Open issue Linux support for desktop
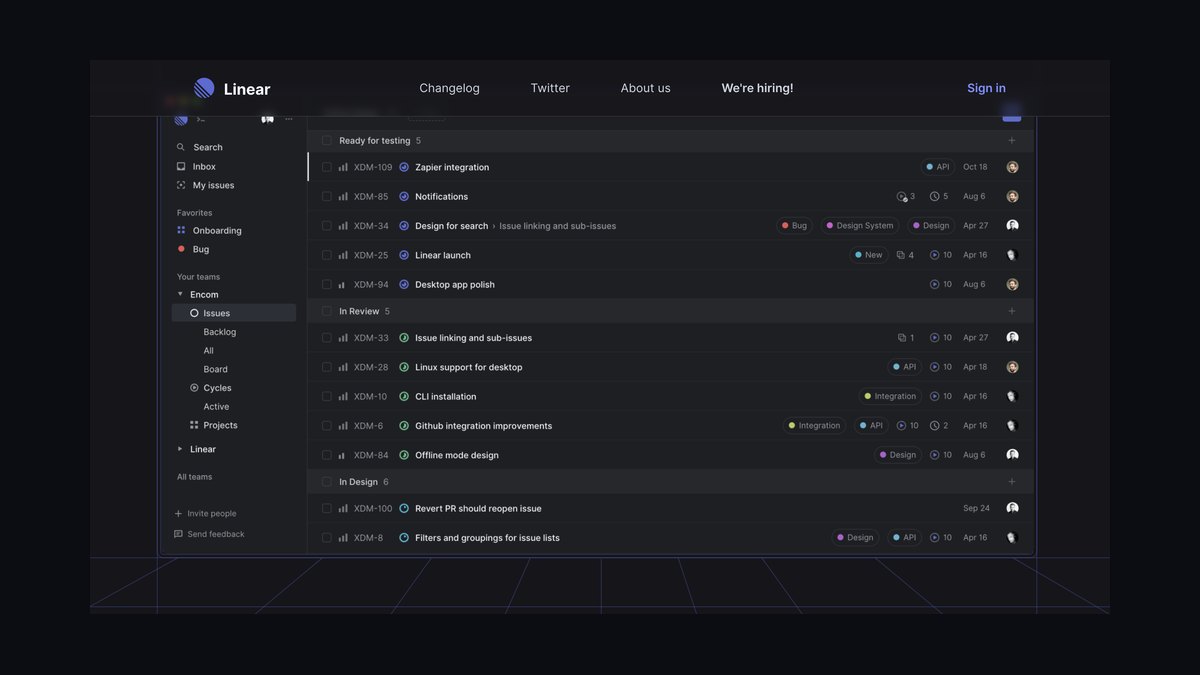Screen dimensions: 1200x675 [x=468, y=367]
